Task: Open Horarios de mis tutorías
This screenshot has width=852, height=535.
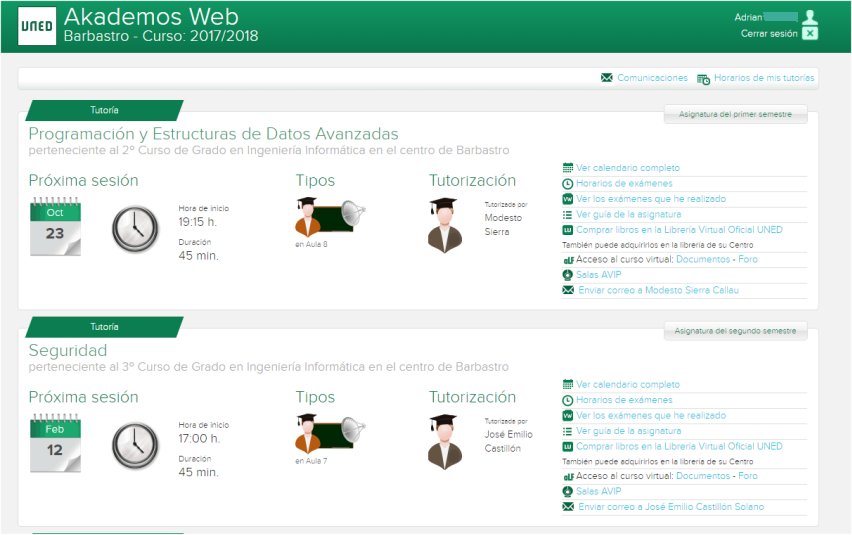Action: [x=764, y=78]
